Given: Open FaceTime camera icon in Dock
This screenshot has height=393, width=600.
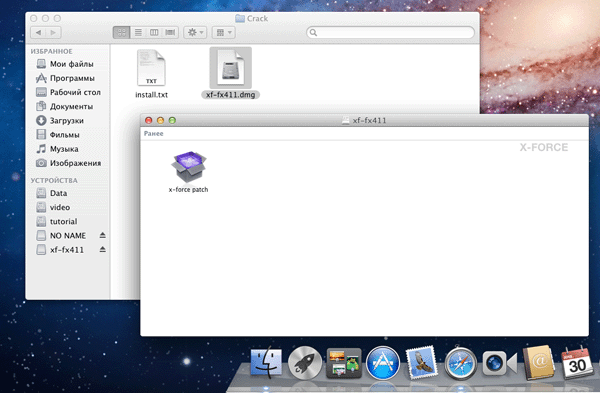Looking at the screenshot, I should coord(499,363).
